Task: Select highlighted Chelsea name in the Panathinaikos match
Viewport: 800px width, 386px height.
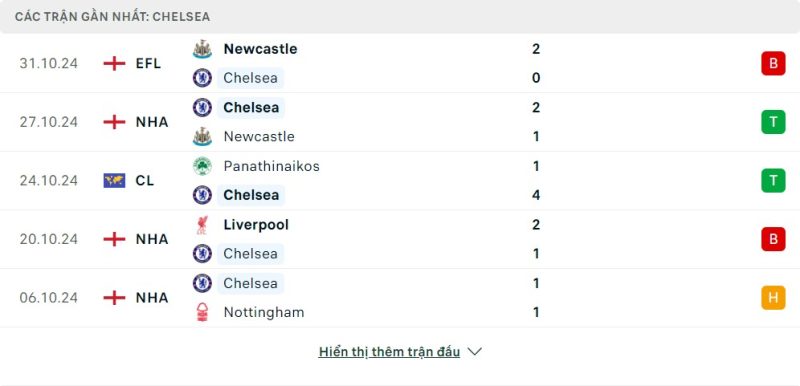Action: pyautogui.click(x=251, y=195)
